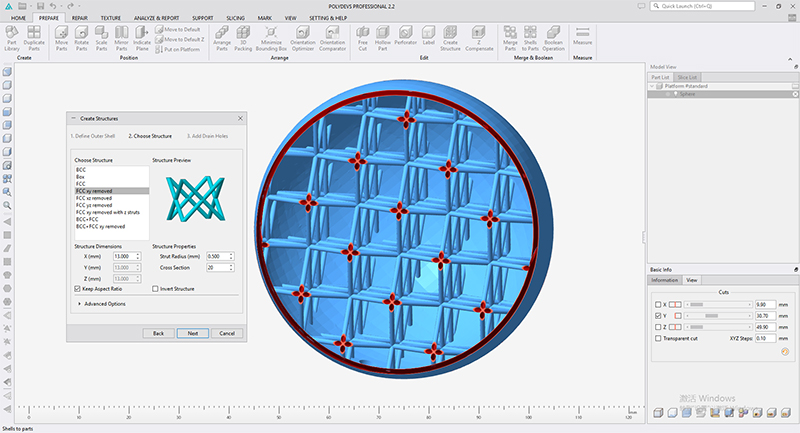
Task: Increase the Strut Radius spinner value
Action: point(231,254)
